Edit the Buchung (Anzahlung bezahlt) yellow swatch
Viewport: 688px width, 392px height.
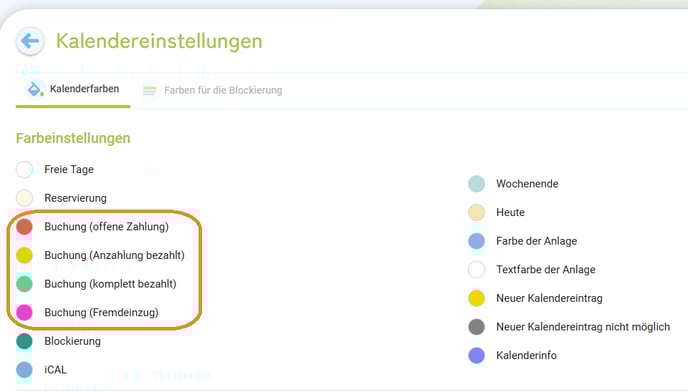[x=24, y=255]
